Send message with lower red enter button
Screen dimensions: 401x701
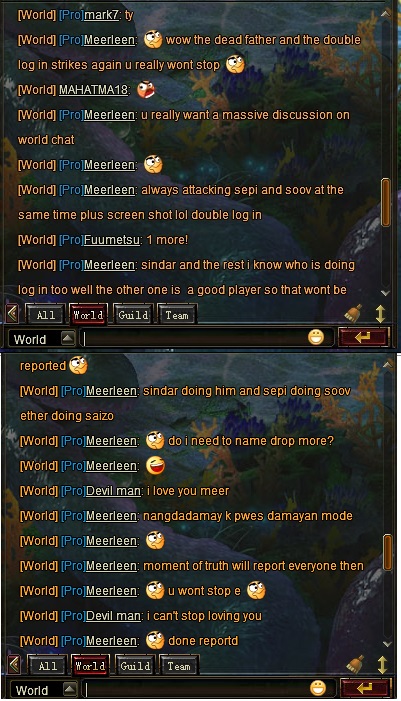point(365,688)
